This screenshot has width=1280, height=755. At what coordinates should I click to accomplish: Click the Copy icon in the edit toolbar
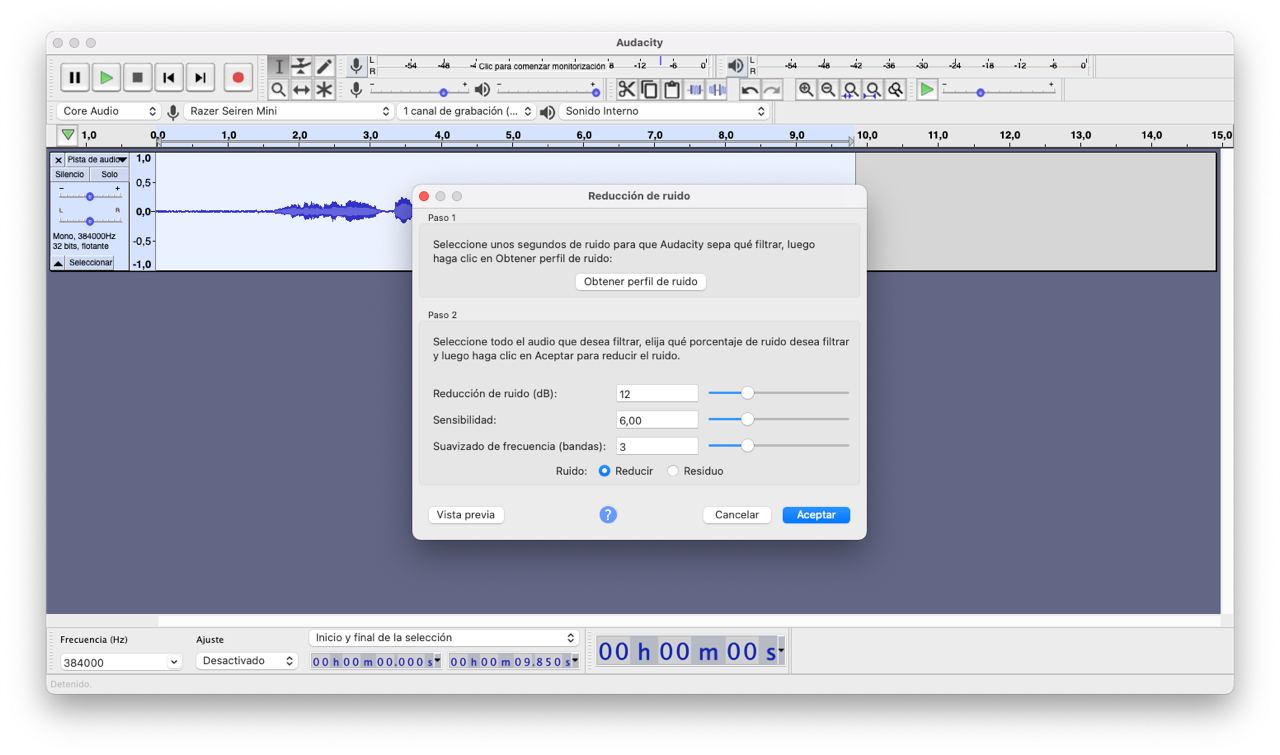(x=650, y=89)
